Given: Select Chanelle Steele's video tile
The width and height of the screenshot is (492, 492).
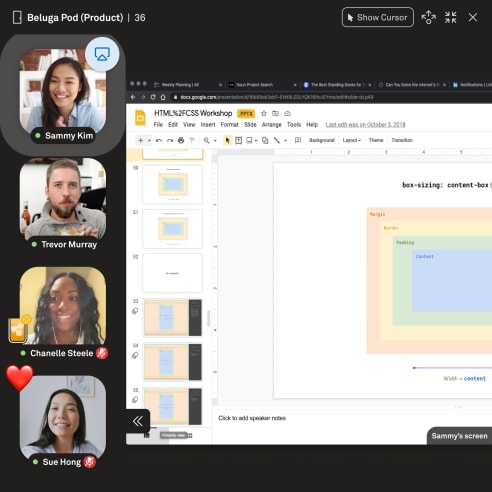Looking at the screenshot, I should click(63, 306).
